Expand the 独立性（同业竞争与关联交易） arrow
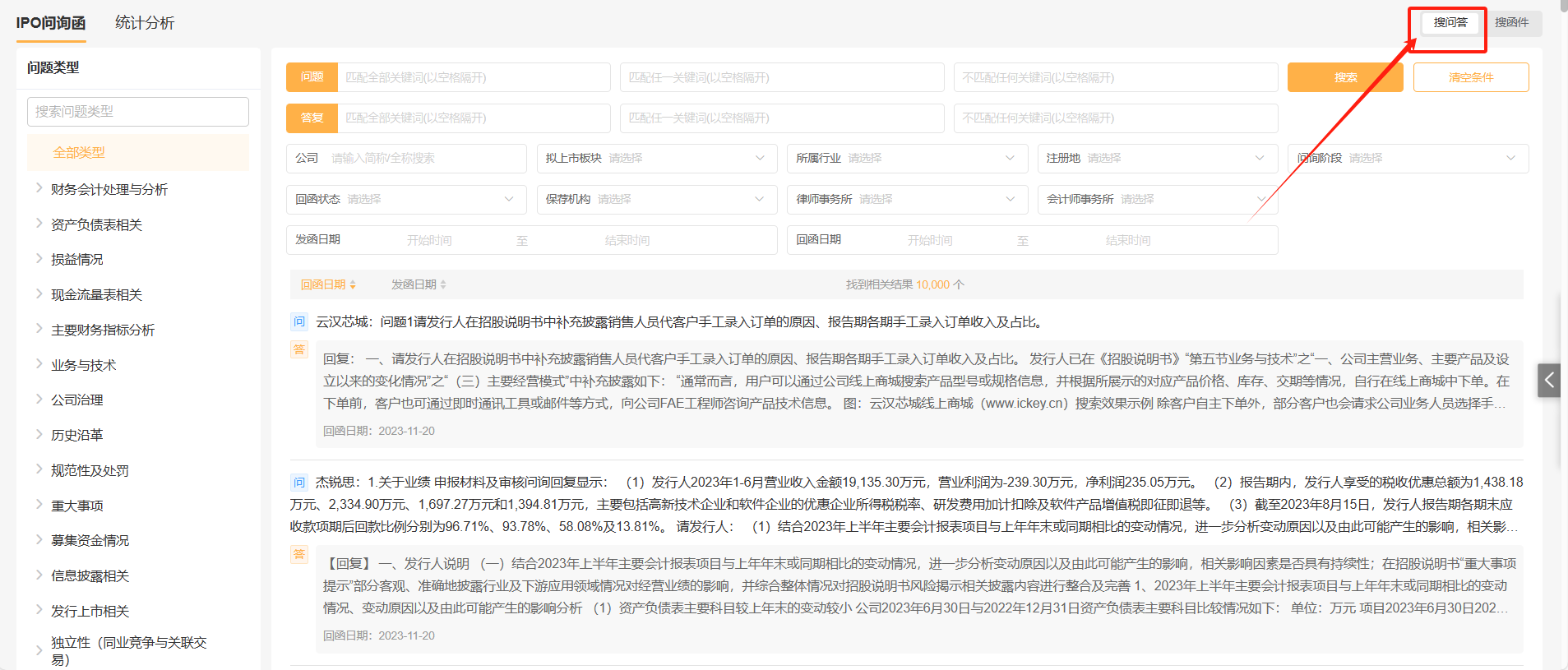Viewport: 1568px width, 670px height. pos(39,651)
